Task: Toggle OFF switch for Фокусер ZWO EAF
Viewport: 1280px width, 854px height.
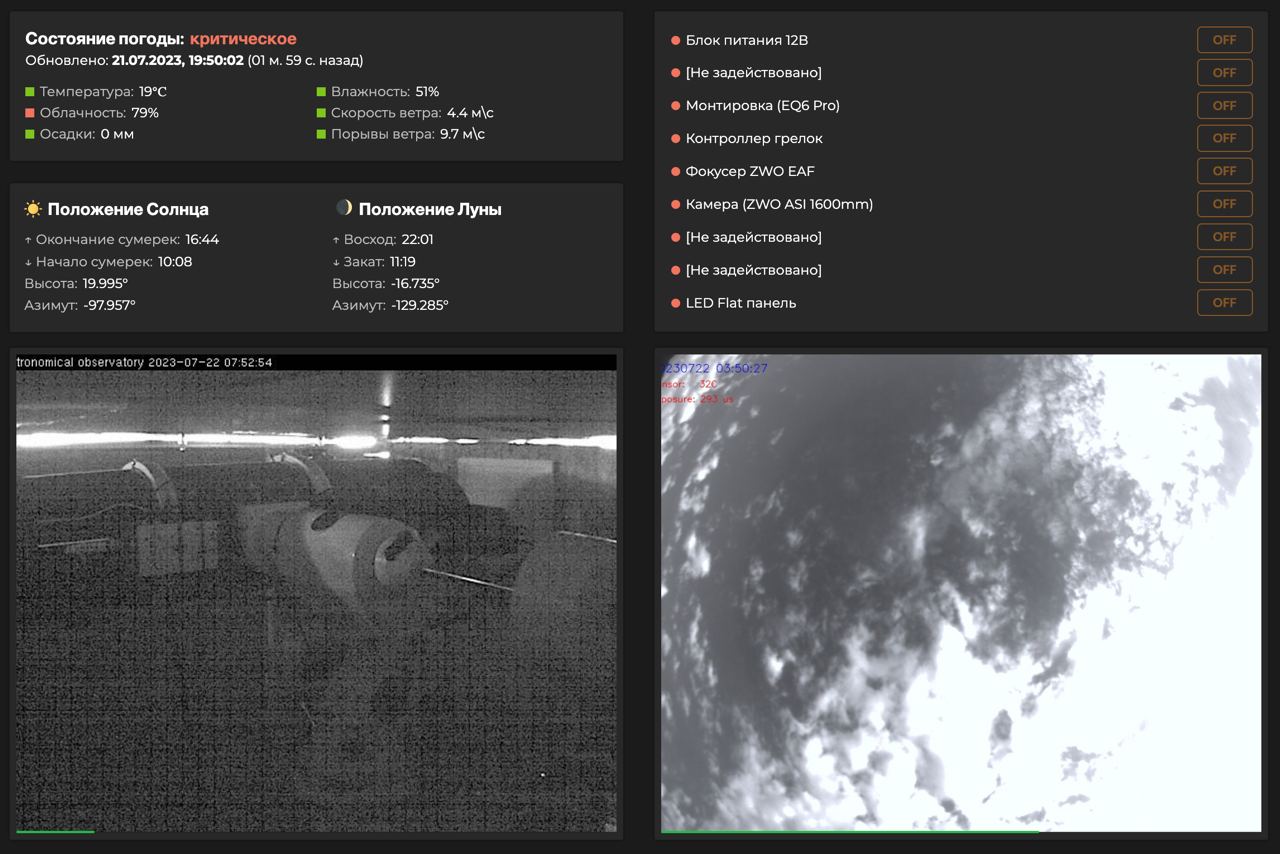Action: (1224, 171)
